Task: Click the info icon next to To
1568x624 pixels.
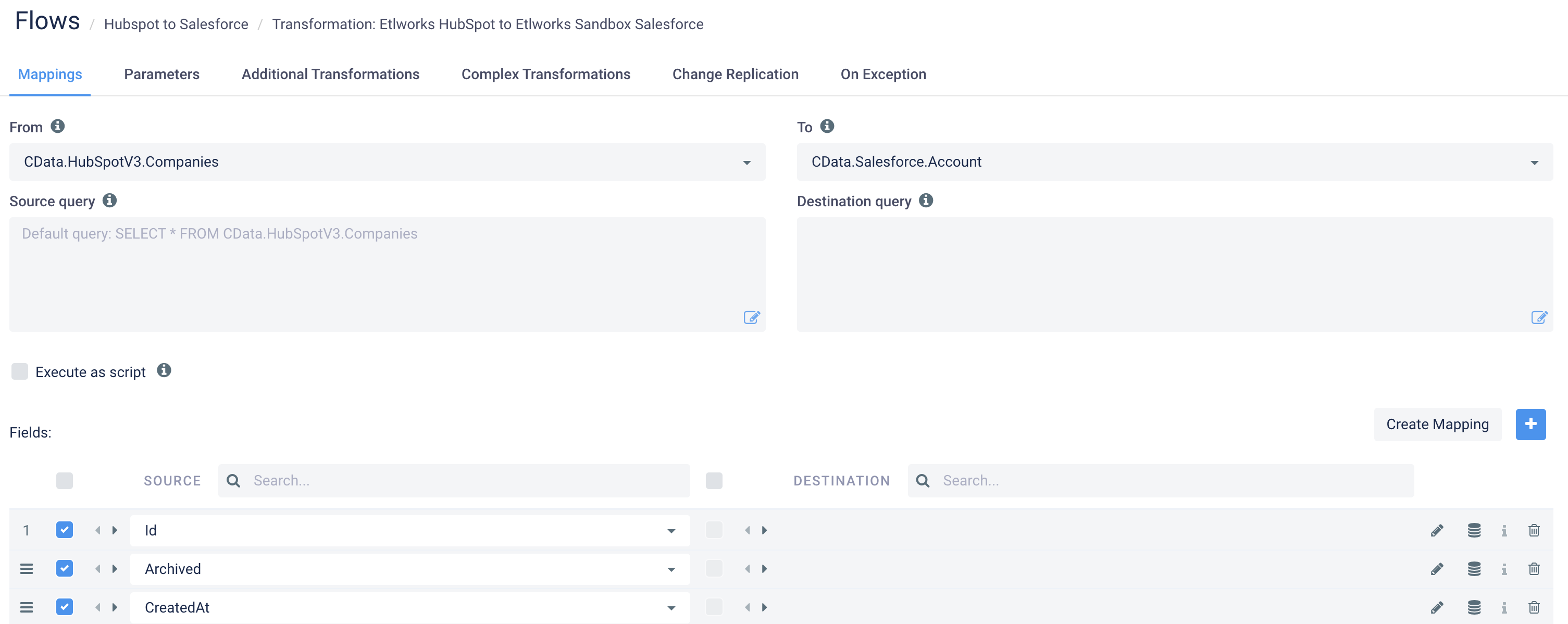Action: click(827, 126)
